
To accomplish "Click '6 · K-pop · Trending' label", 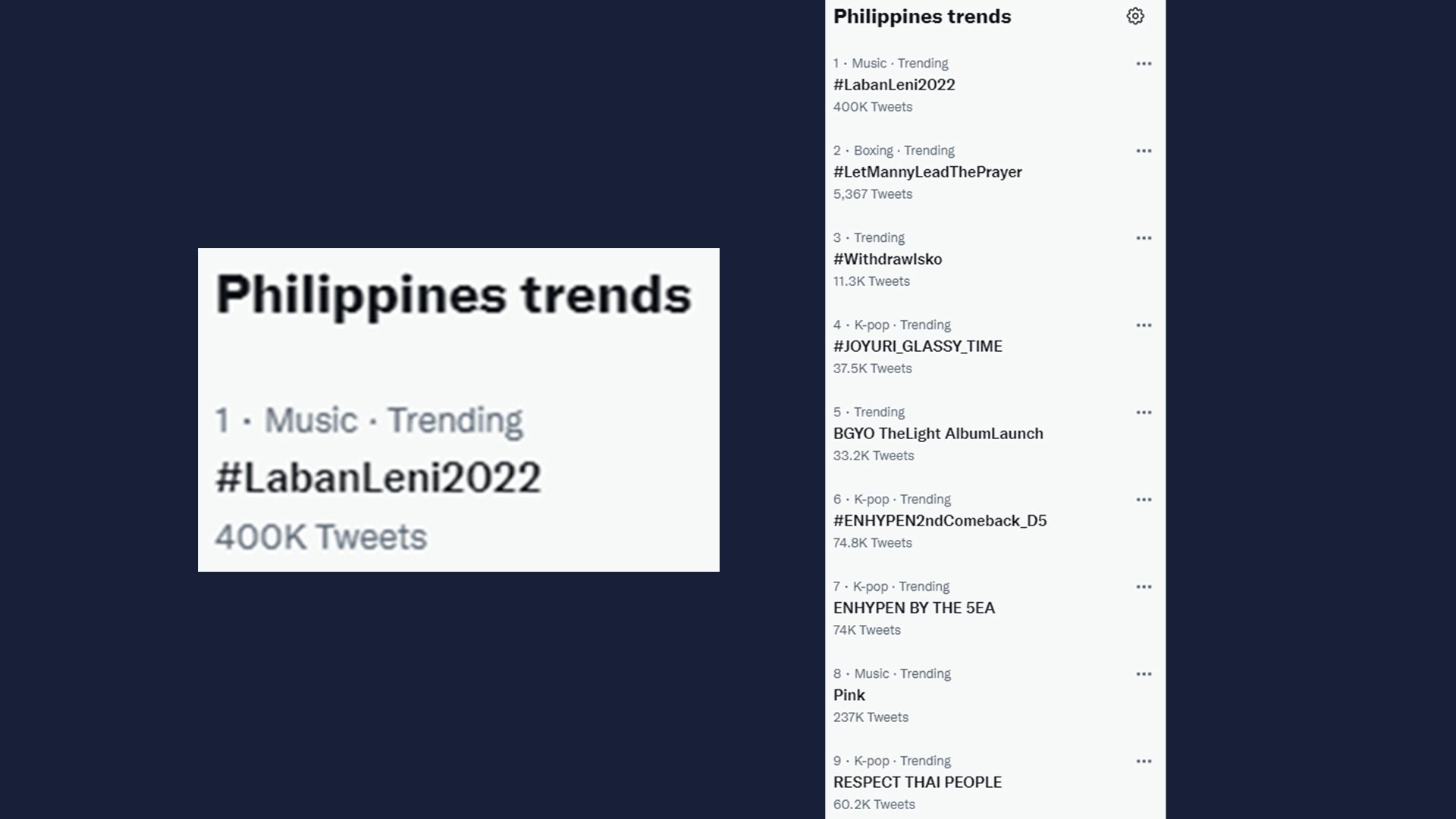I will (x=892, y=500).
